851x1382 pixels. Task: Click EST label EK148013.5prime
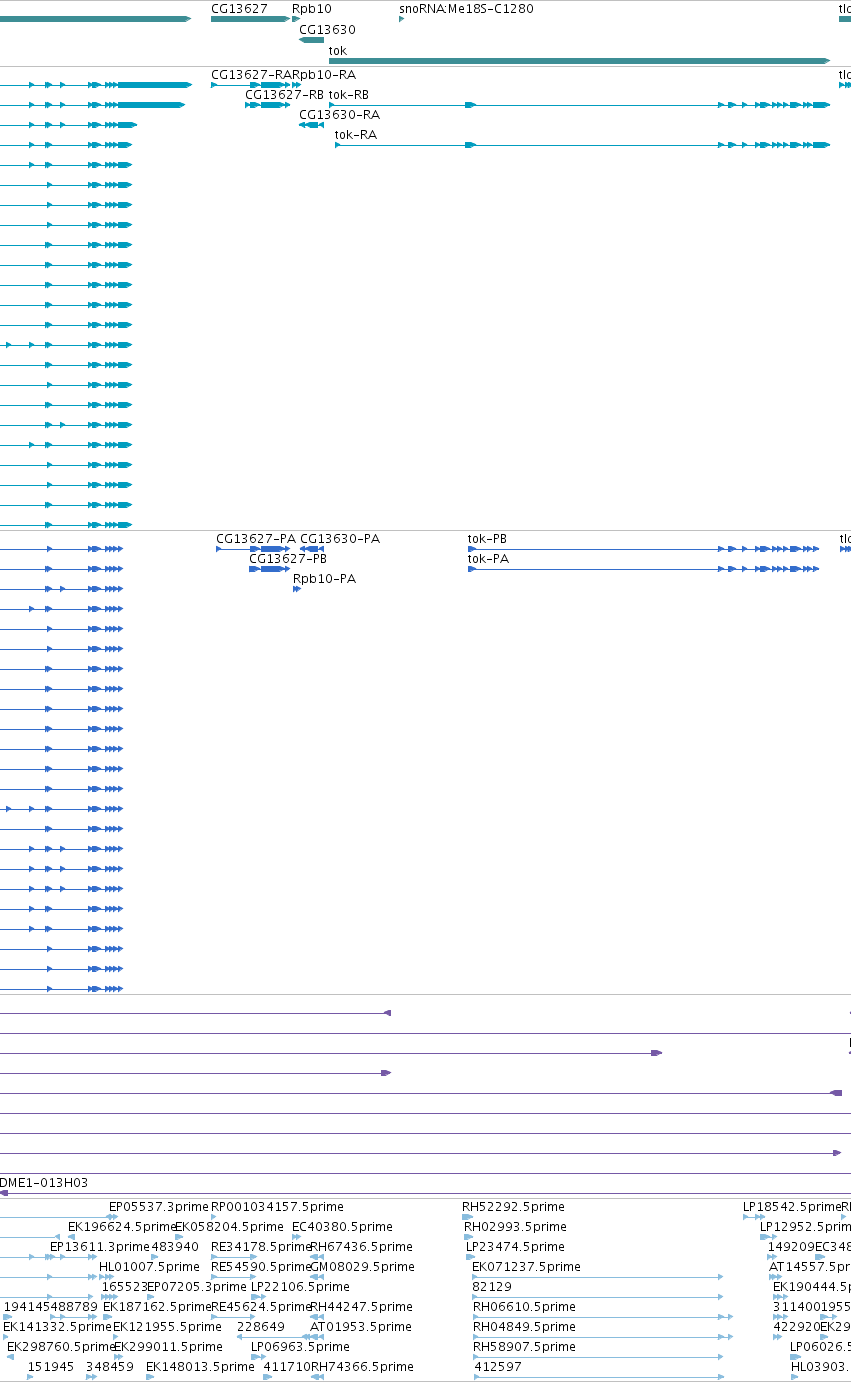[x=200, y=1366]
